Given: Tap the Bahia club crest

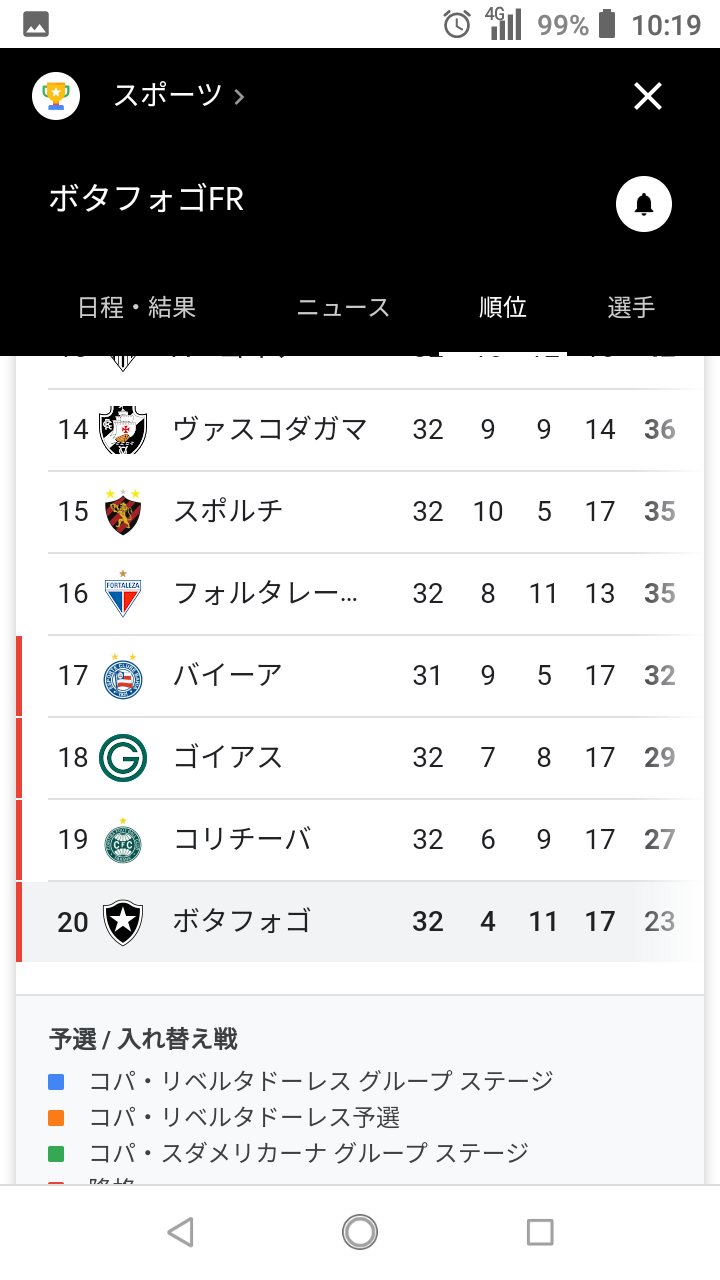Looking at the screenshot, I should coord(123,676).
